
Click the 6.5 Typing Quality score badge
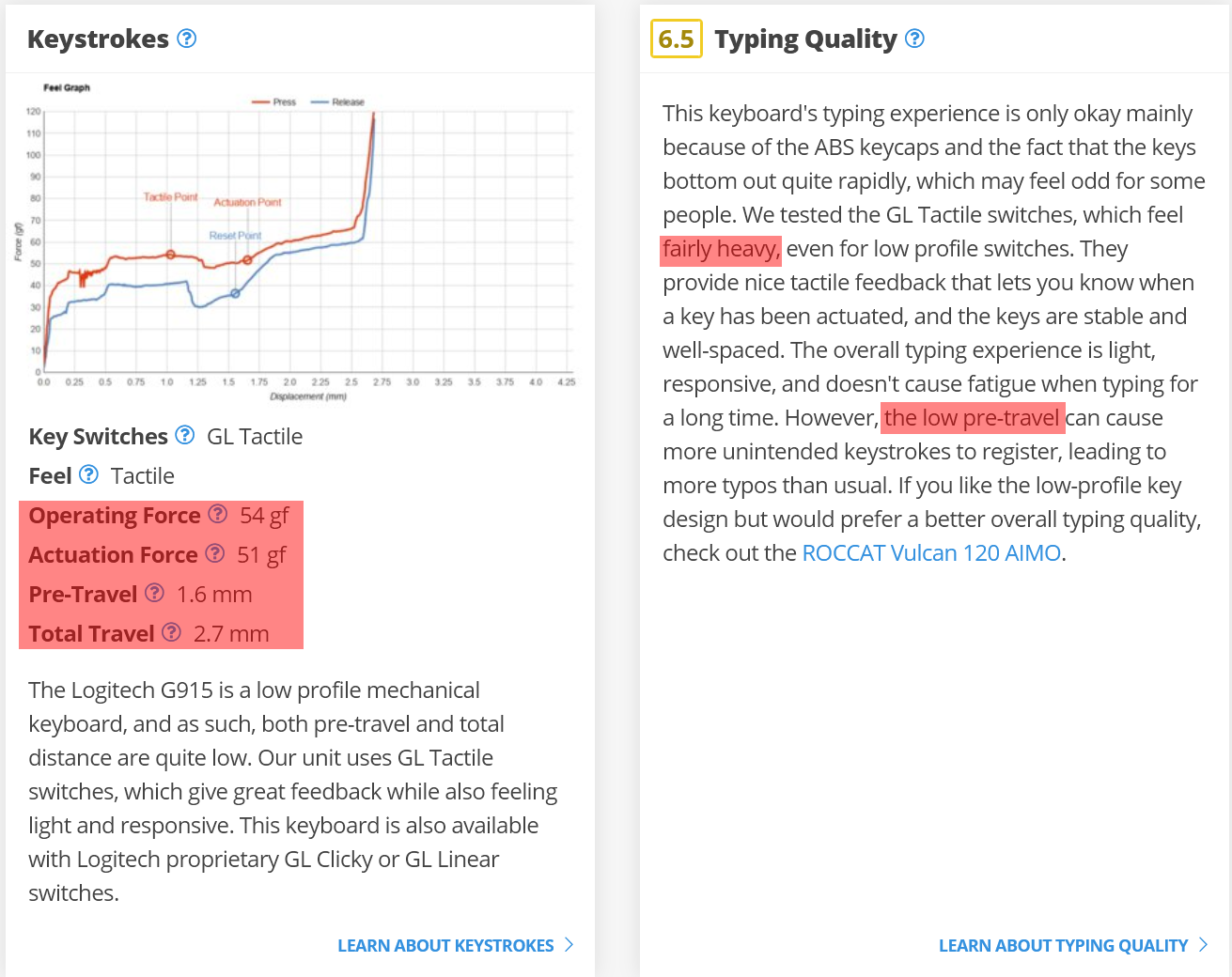click(676, 39)
